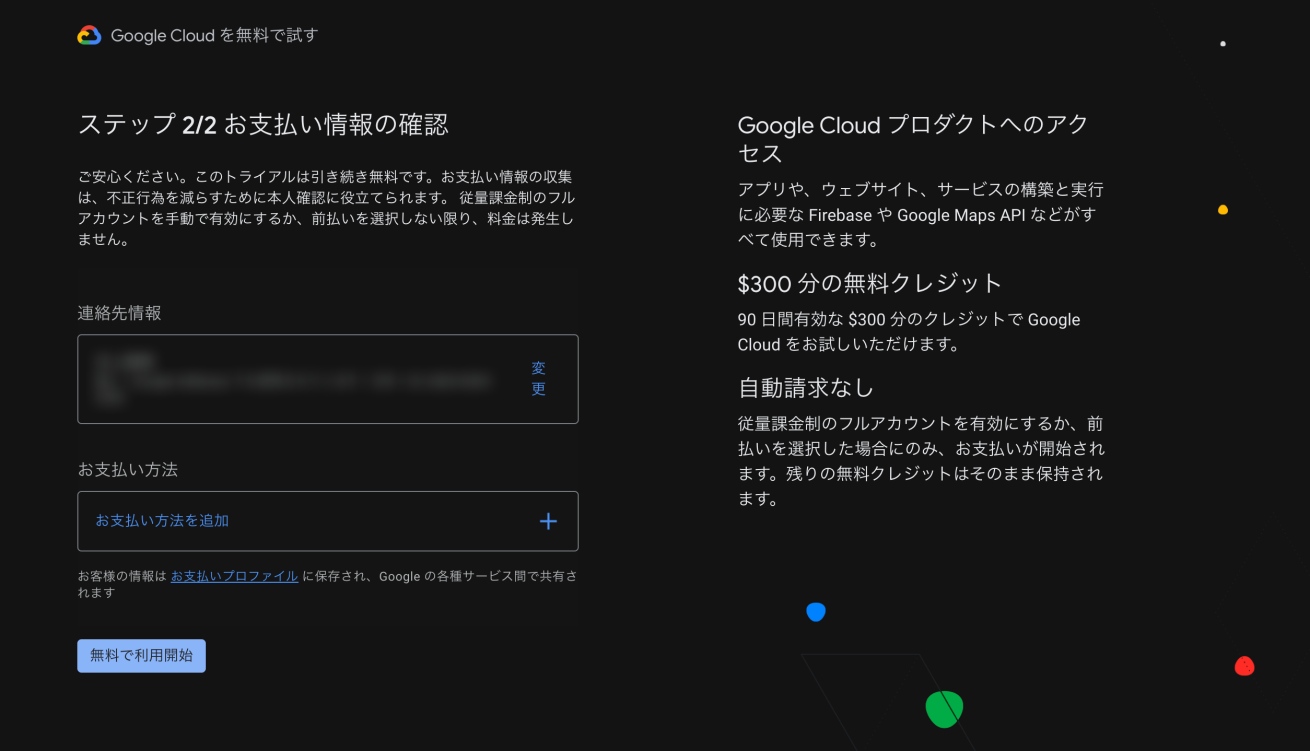Click the small yellow dot
The height and width of the screenshot is (751, 1310).
click(x=1222, y=210)
